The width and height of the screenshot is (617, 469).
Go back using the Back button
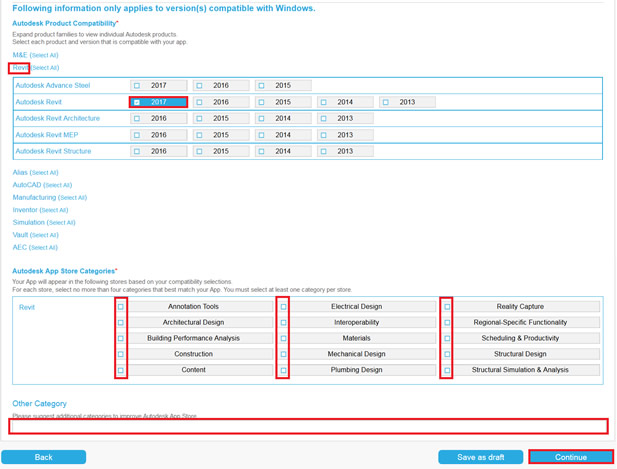coord(43,457)
